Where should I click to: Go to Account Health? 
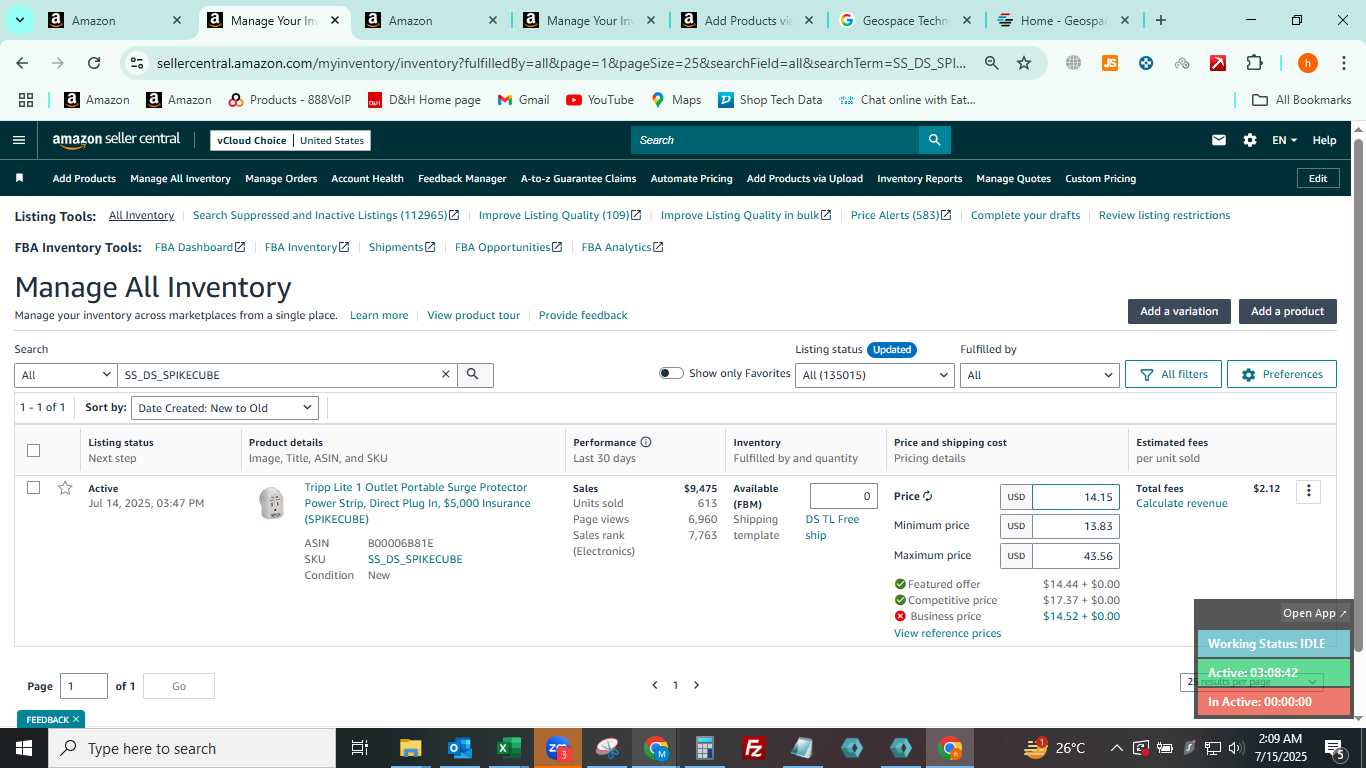(x=367, y=178)
